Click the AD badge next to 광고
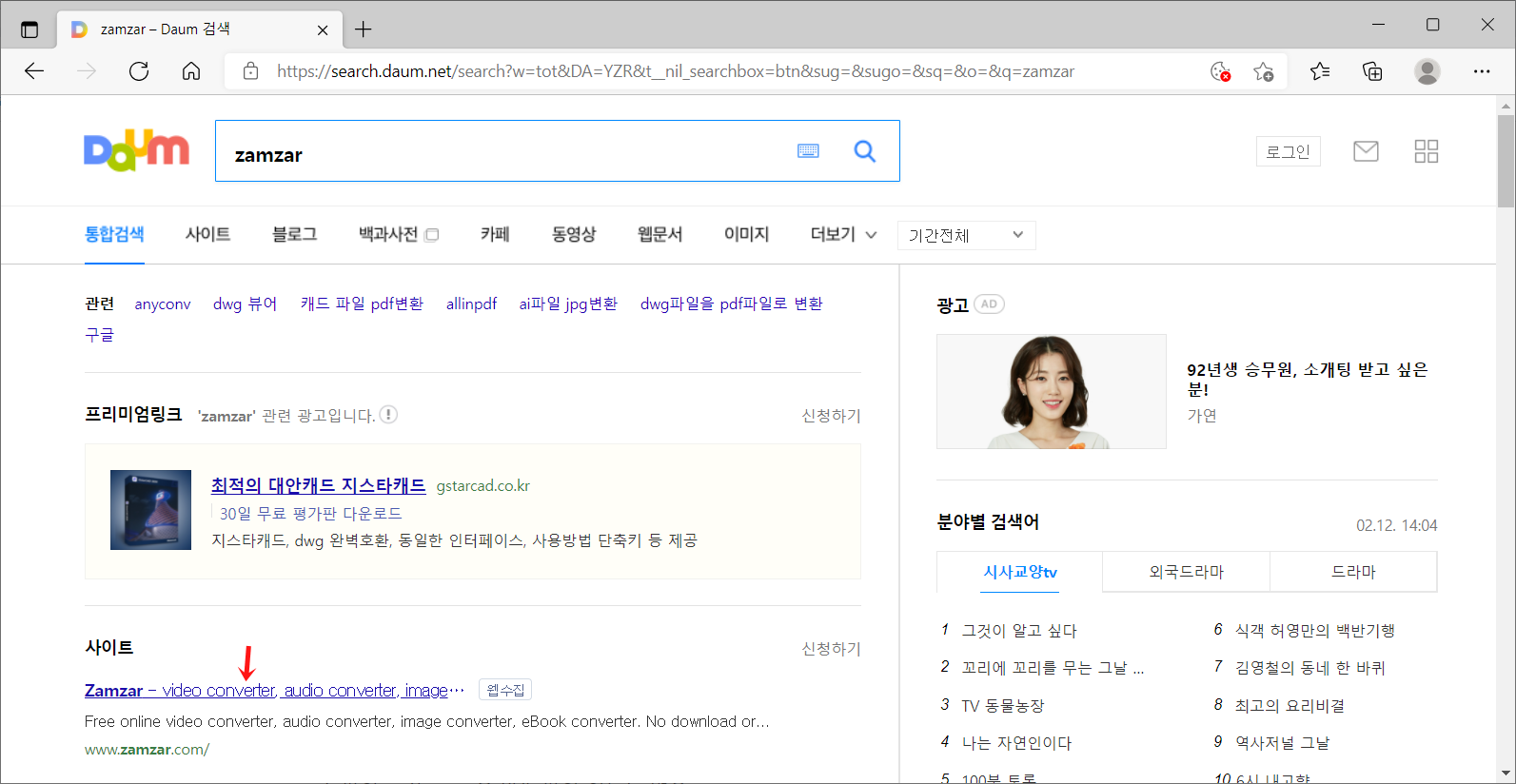 990,304
